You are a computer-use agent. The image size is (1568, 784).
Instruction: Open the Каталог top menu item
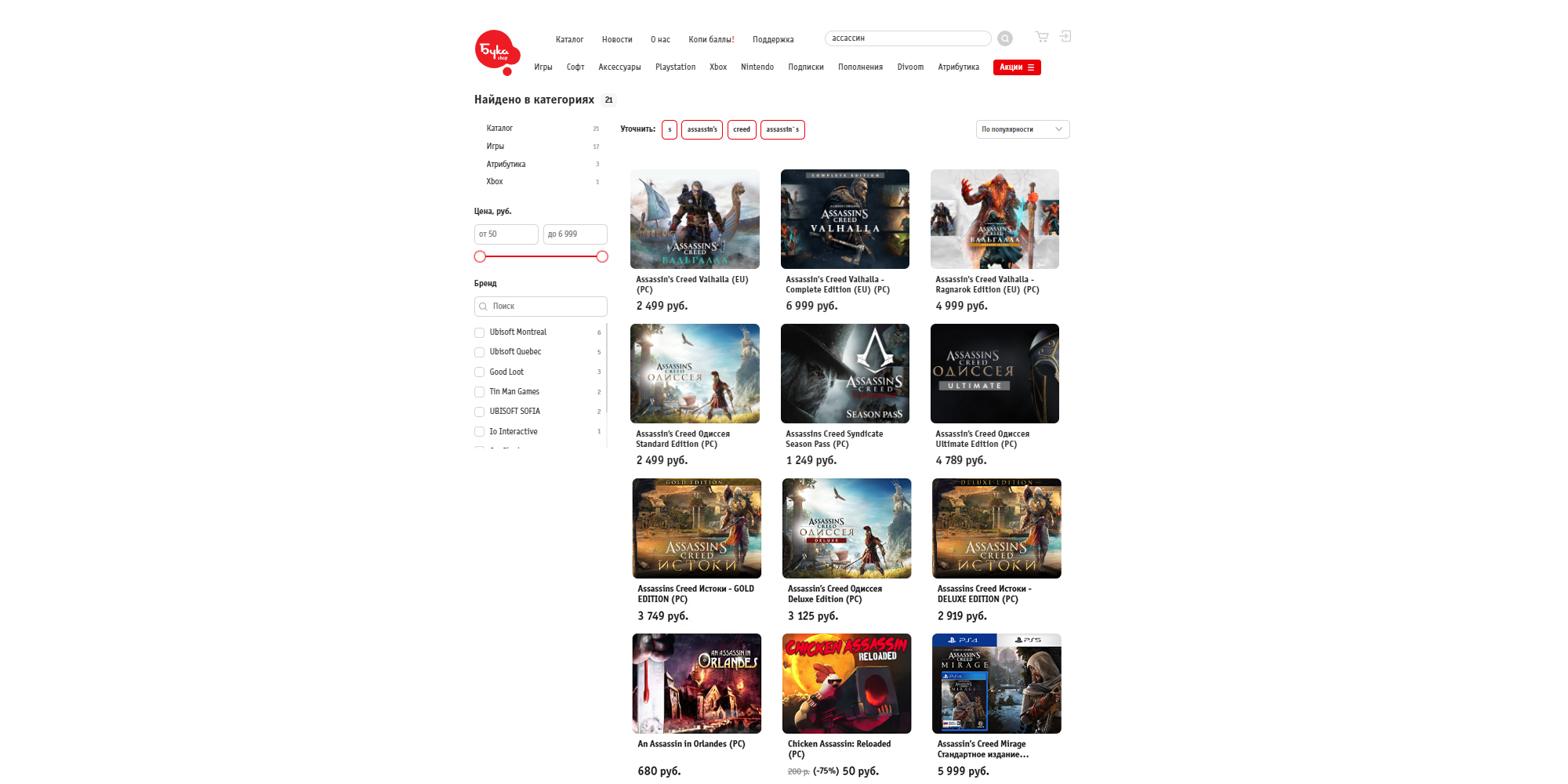pos(569,40)
